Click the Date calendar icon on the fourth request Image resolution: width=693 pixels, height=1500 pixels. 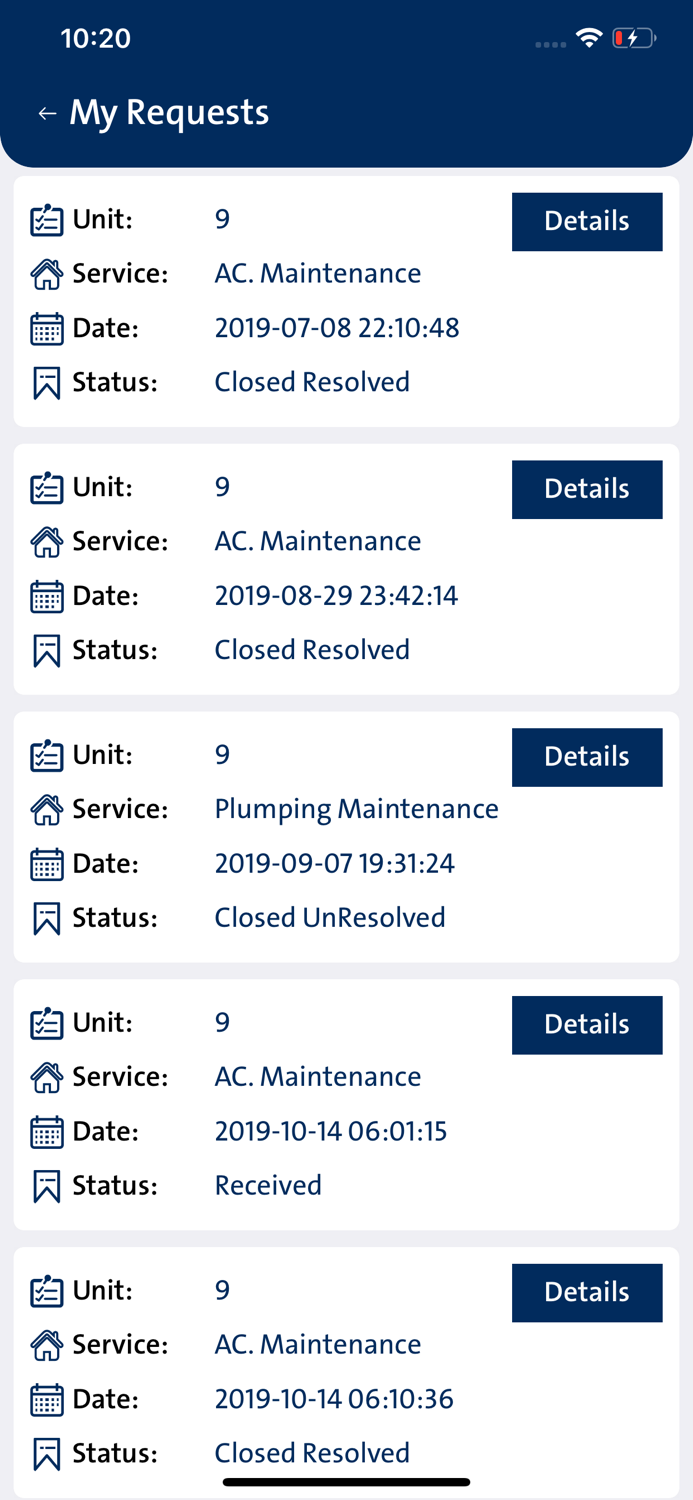(x=48, y=1131)
